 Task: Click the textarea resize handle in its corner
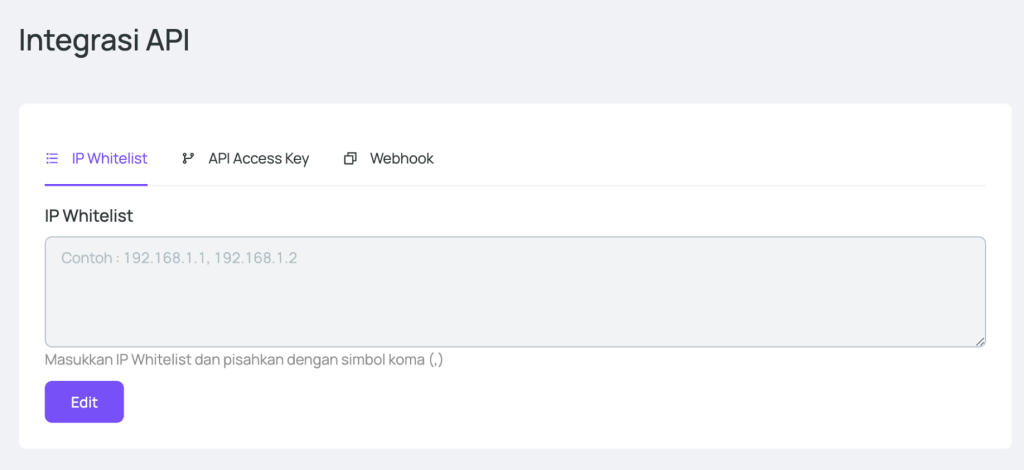(x=980, y=341)
